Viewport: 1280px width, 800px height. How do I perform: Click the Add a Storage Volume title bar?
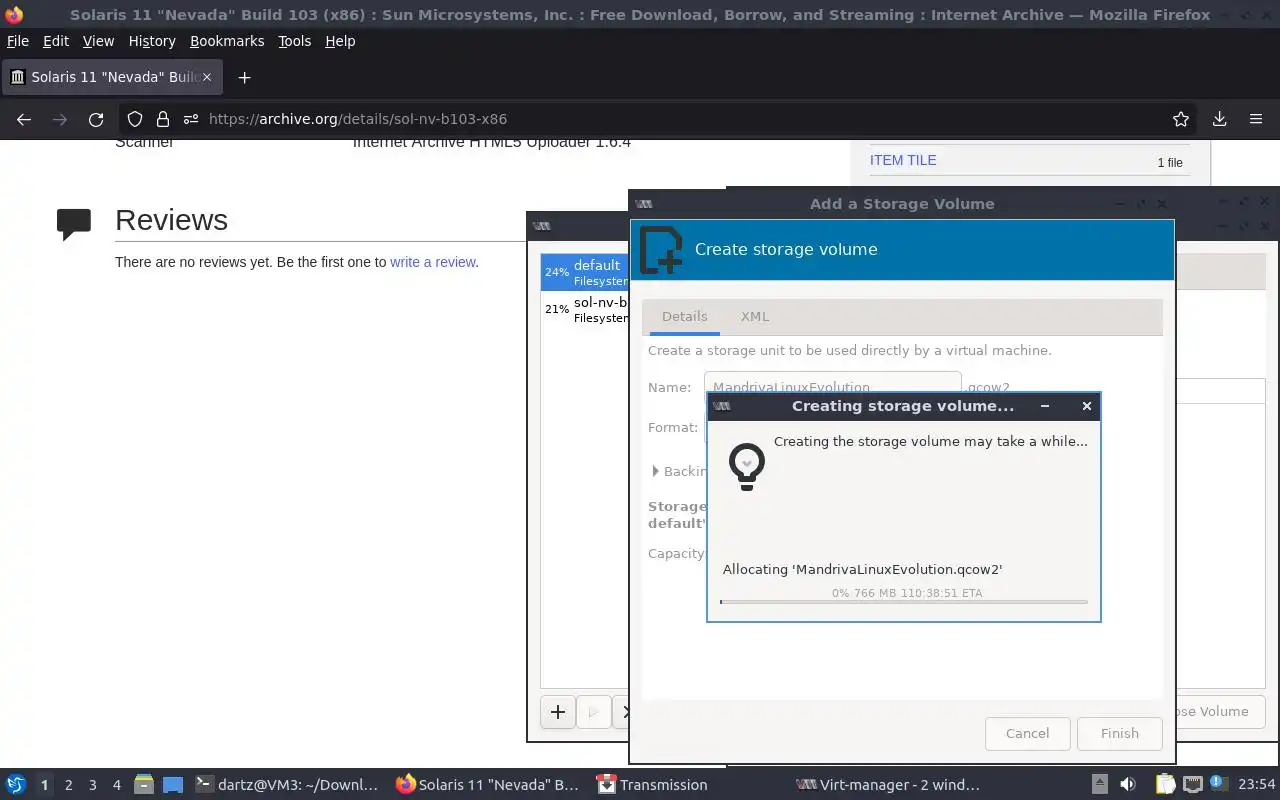(902, 204)
